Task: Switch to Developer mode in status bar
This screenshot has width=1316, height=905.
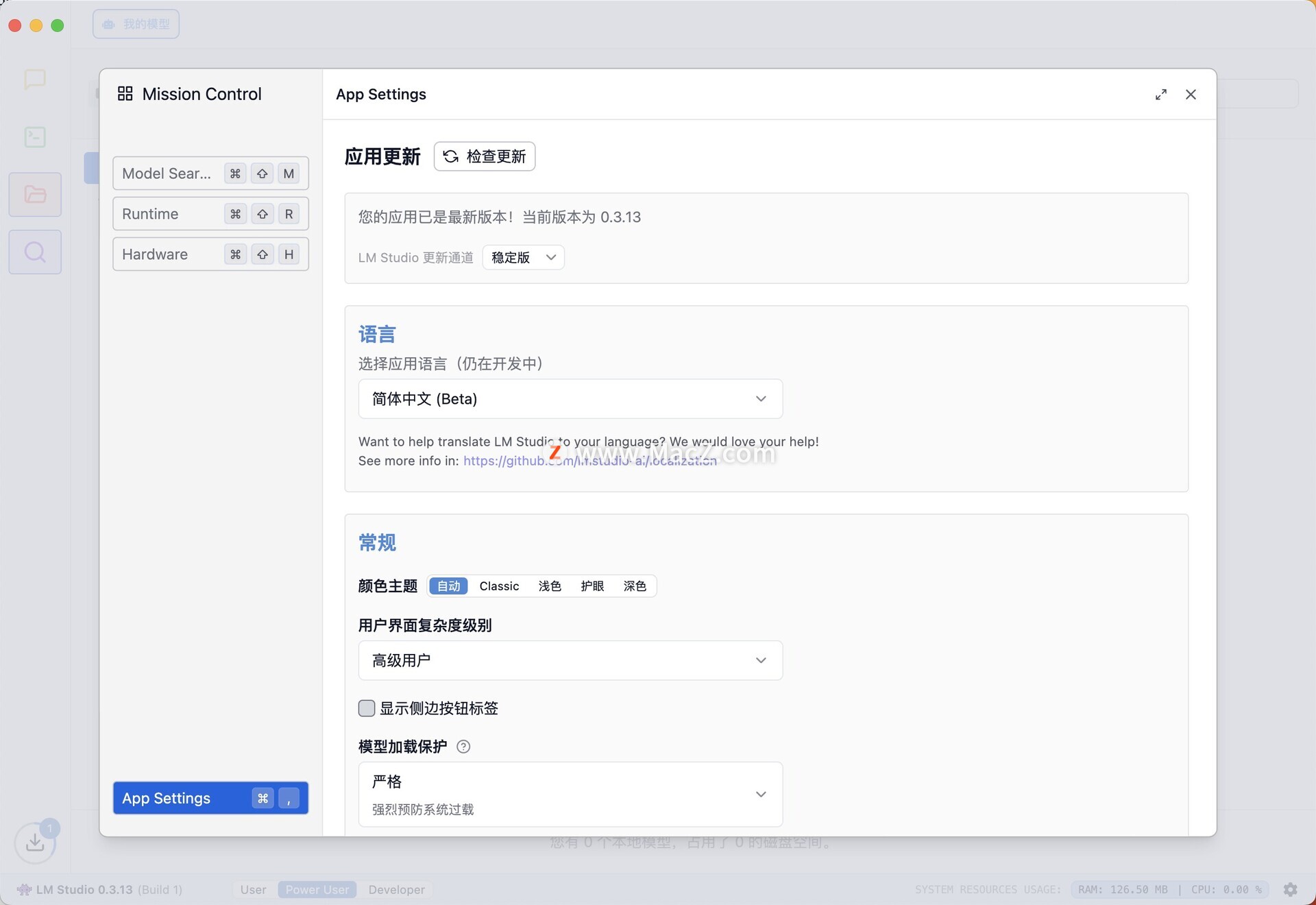Action: click(x=396, y=889)
